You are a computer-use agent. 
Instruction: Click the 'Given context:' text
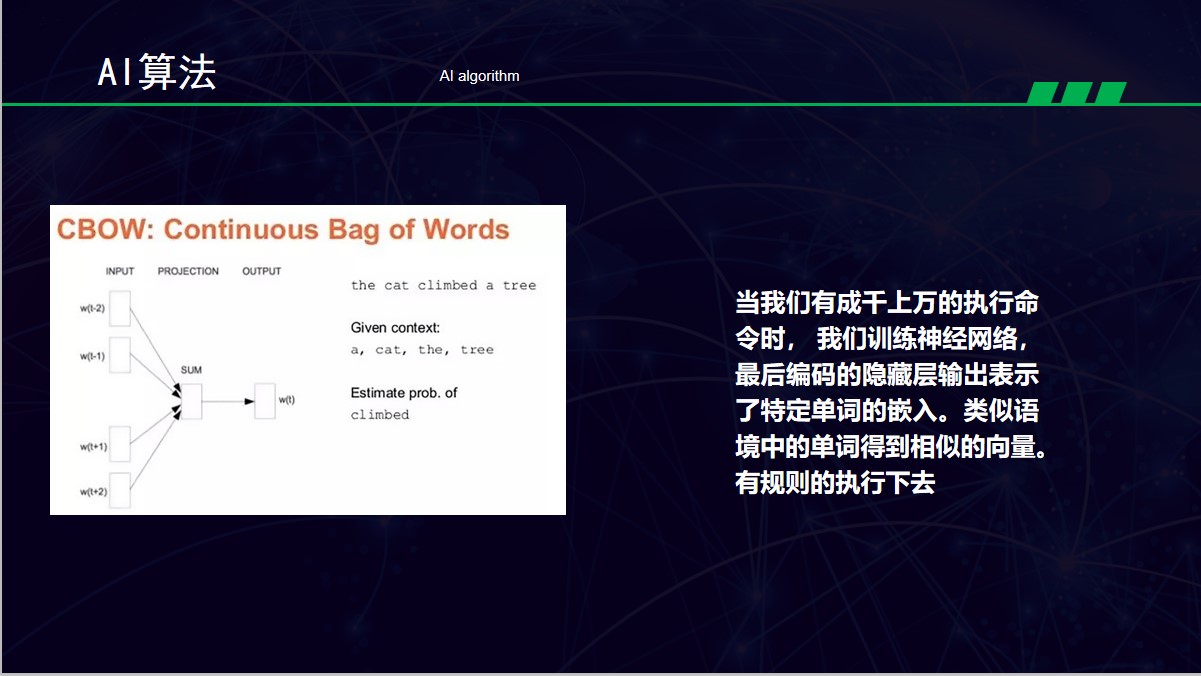pos(395,328)
